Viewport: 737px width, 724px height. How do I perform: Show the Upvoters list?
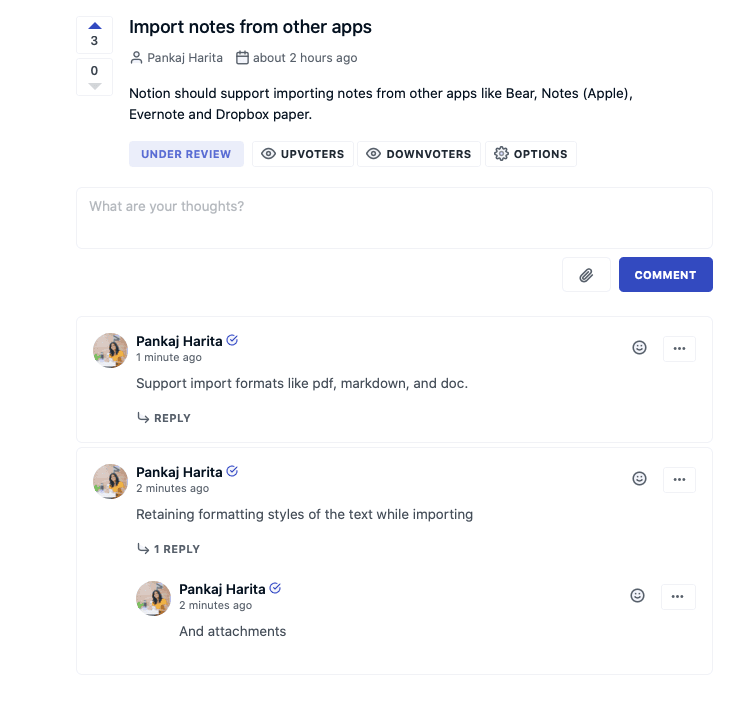point(303,154)
